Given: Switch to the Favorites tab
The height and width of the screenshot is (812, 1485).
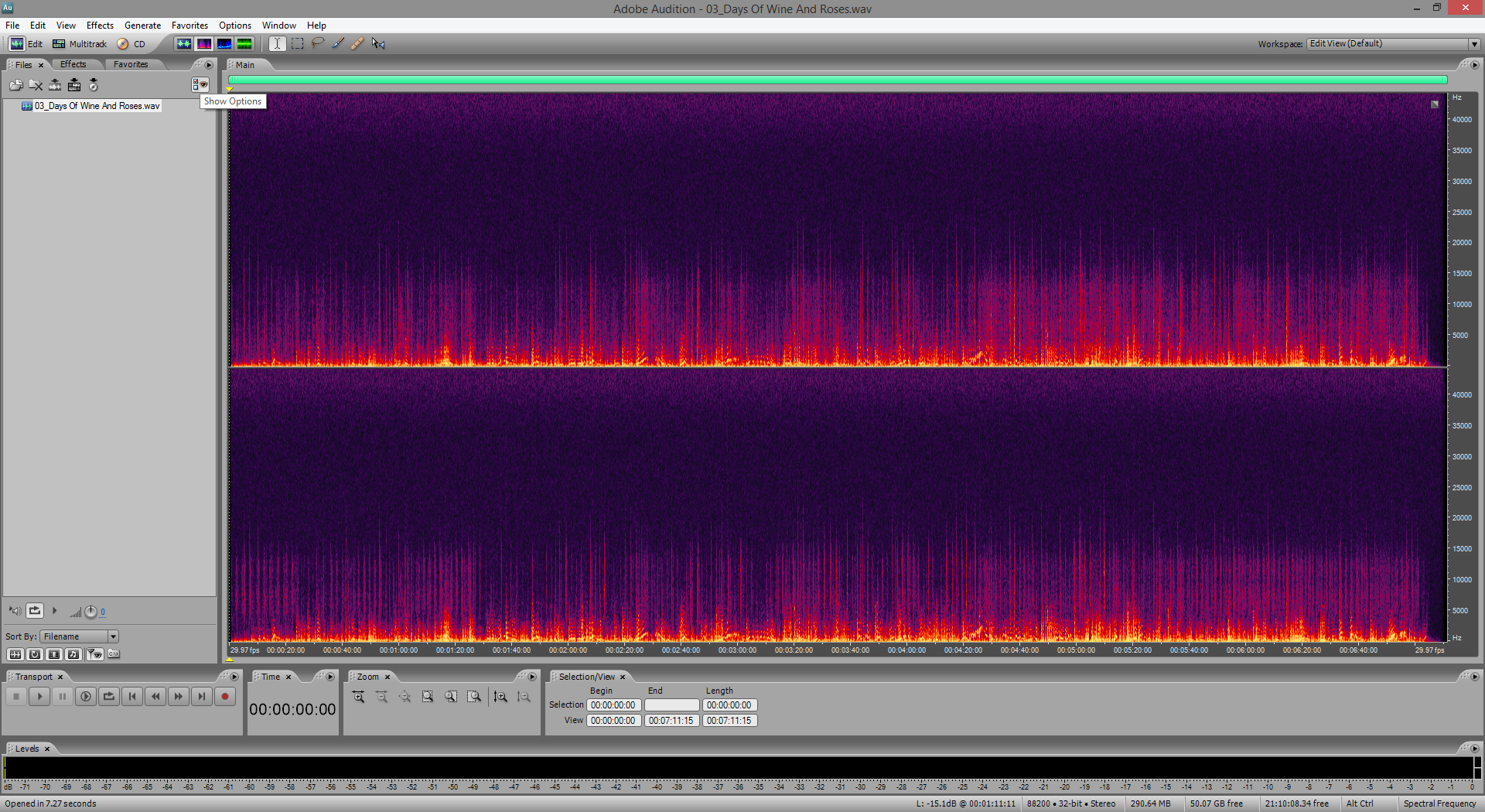Looking at the screenshot, I should (131, 64).
